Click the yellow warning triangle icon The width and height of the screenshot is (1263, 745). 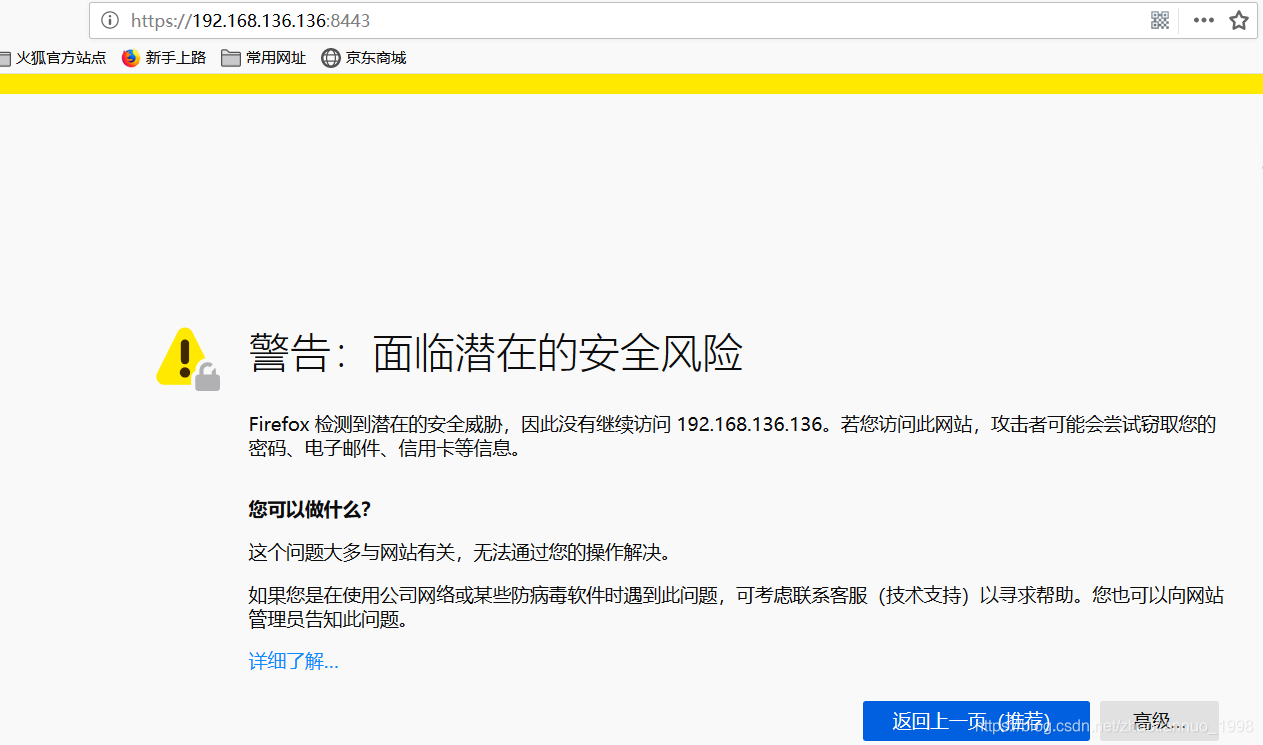pyautogui.click(x=181, y=351)
